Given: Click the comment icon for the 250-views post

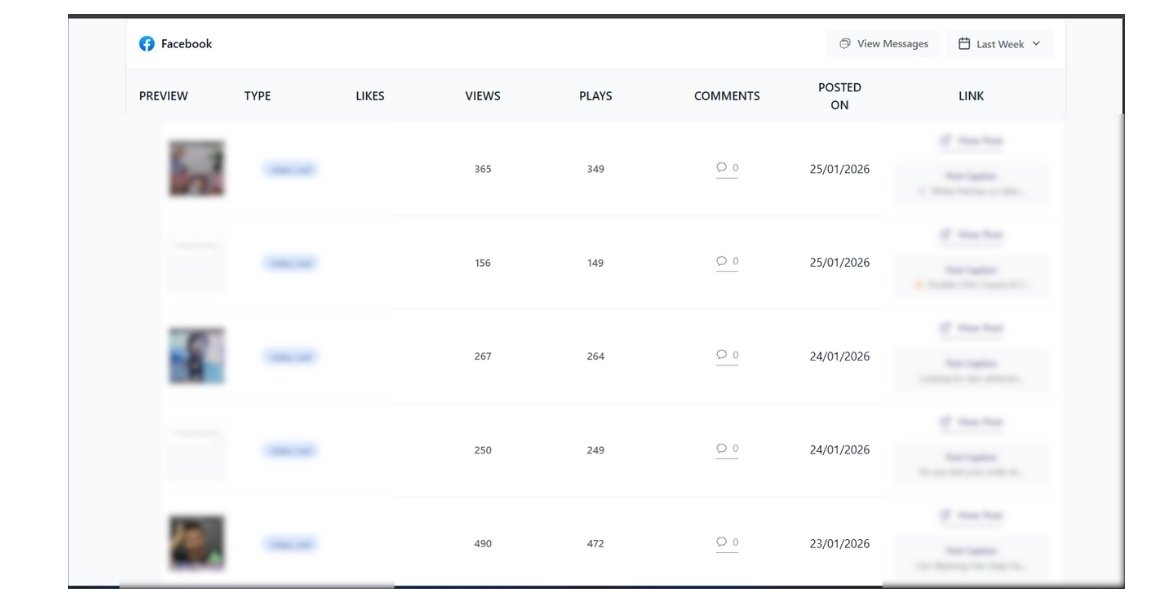Looking at the screenshot, I should pyautogui.click(x=721, y=448).
